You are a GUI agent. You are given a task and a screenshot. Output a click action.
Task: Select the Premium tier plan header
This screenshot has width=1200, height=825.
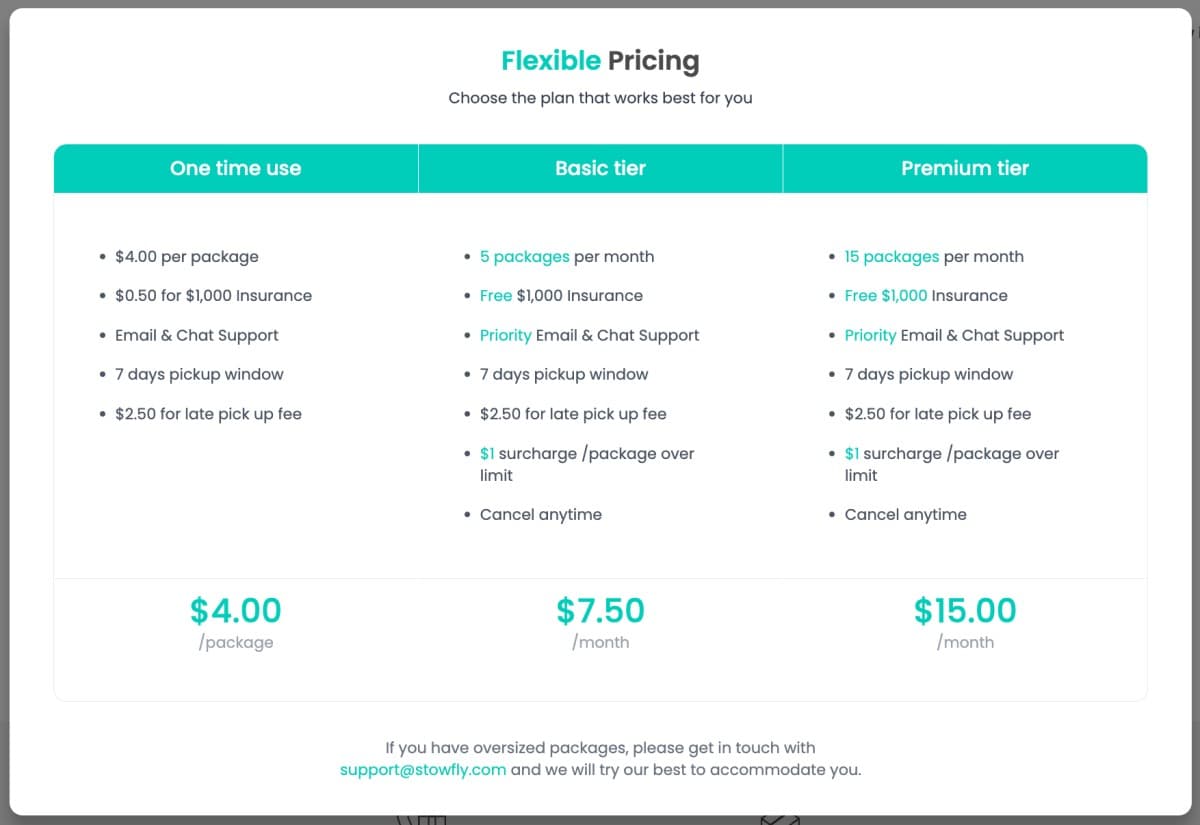click(964, 168)
